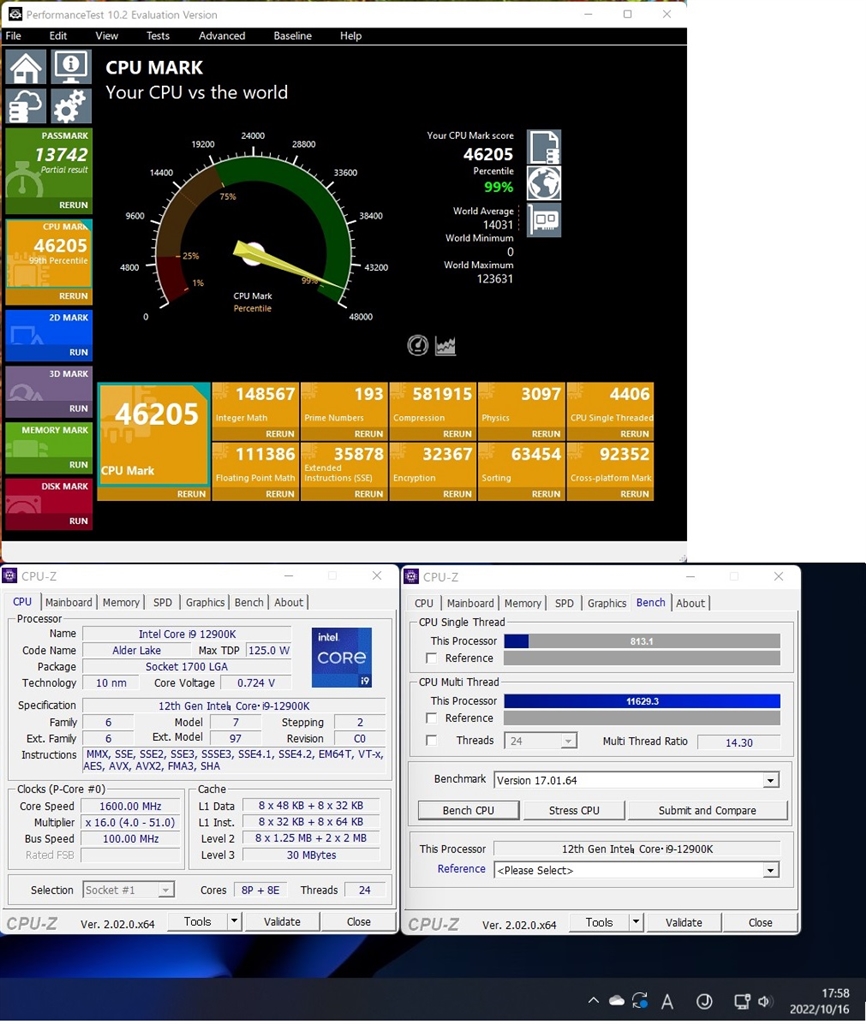Run the DISK MARK test
This screenshot has width=866, height=1024.
78,521
